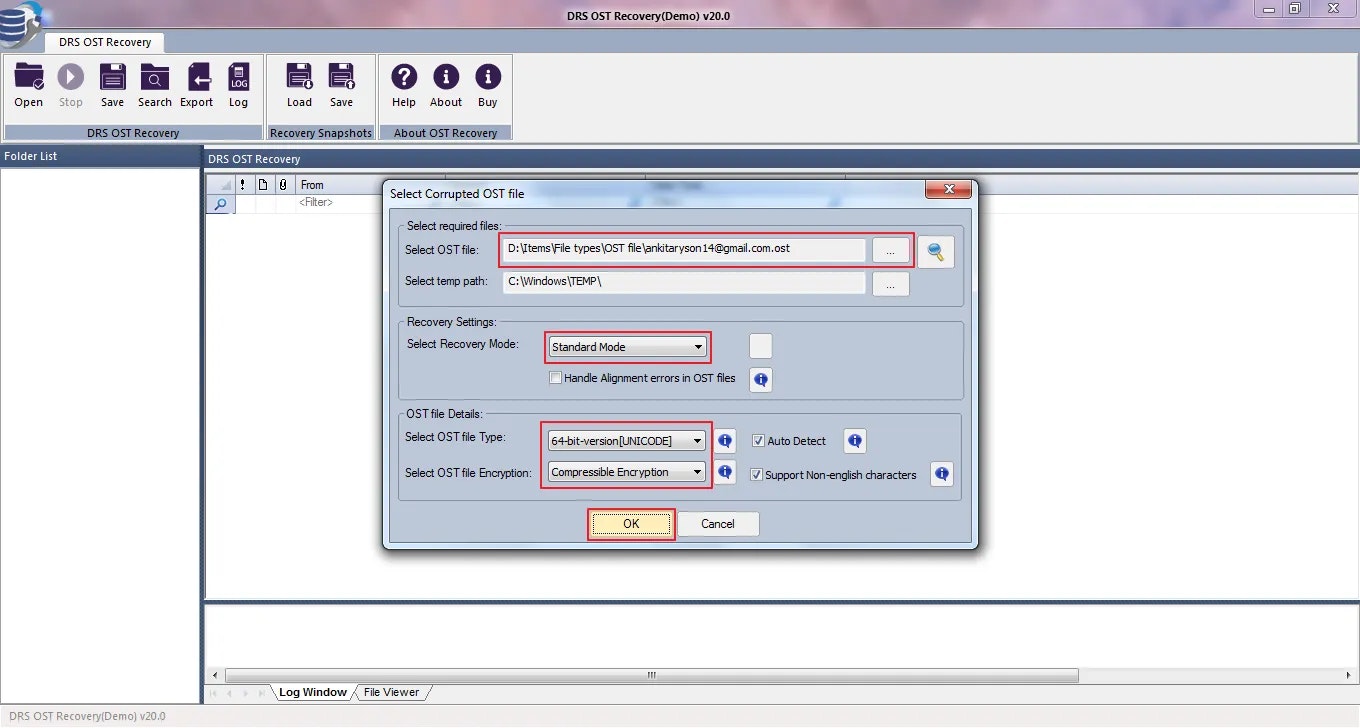Click the magnifier icon to search OST files
Screen dimensions: 1360x728
click(x=936, y=252)
